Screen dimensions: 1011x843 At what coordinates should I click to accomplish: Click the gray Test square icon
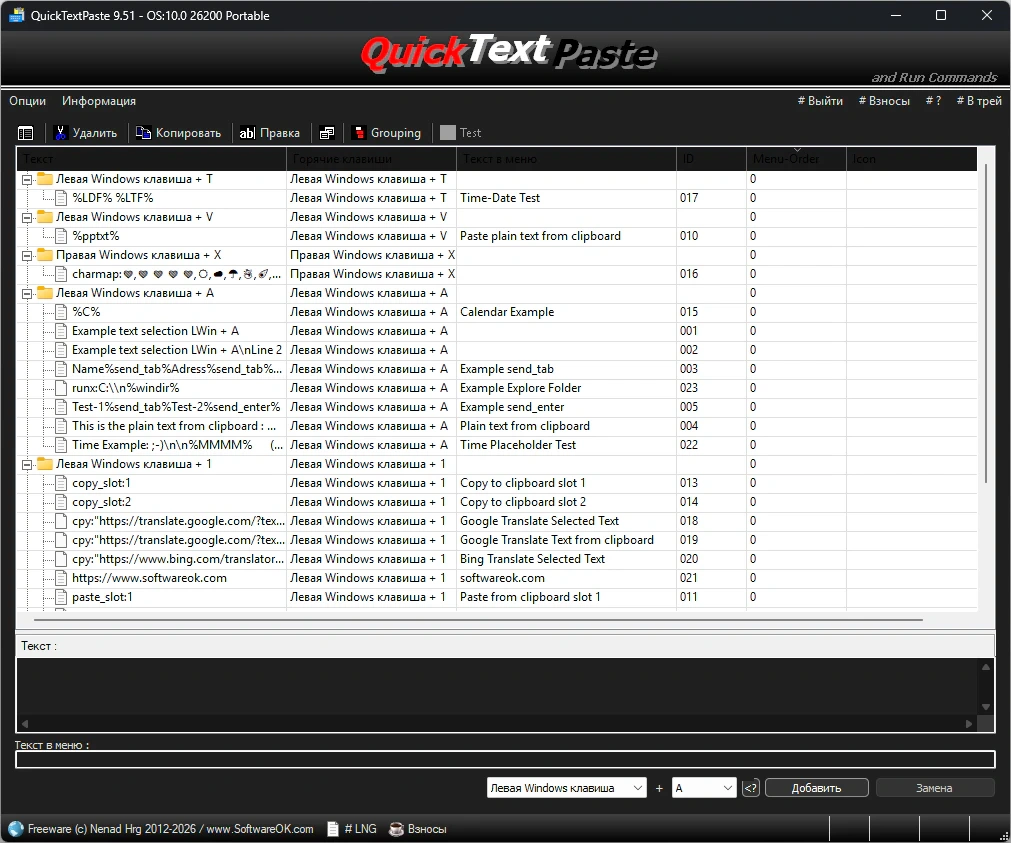447,132
